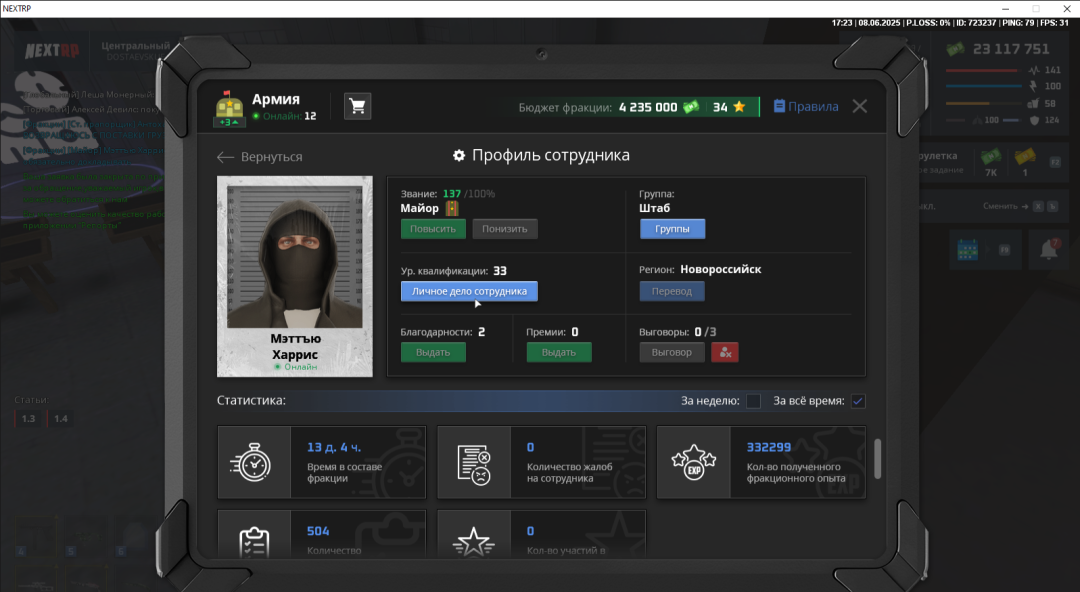1080x592 pixels.
Task: Open 'Личное дело сотрудника' file
Action: (469, 291)
